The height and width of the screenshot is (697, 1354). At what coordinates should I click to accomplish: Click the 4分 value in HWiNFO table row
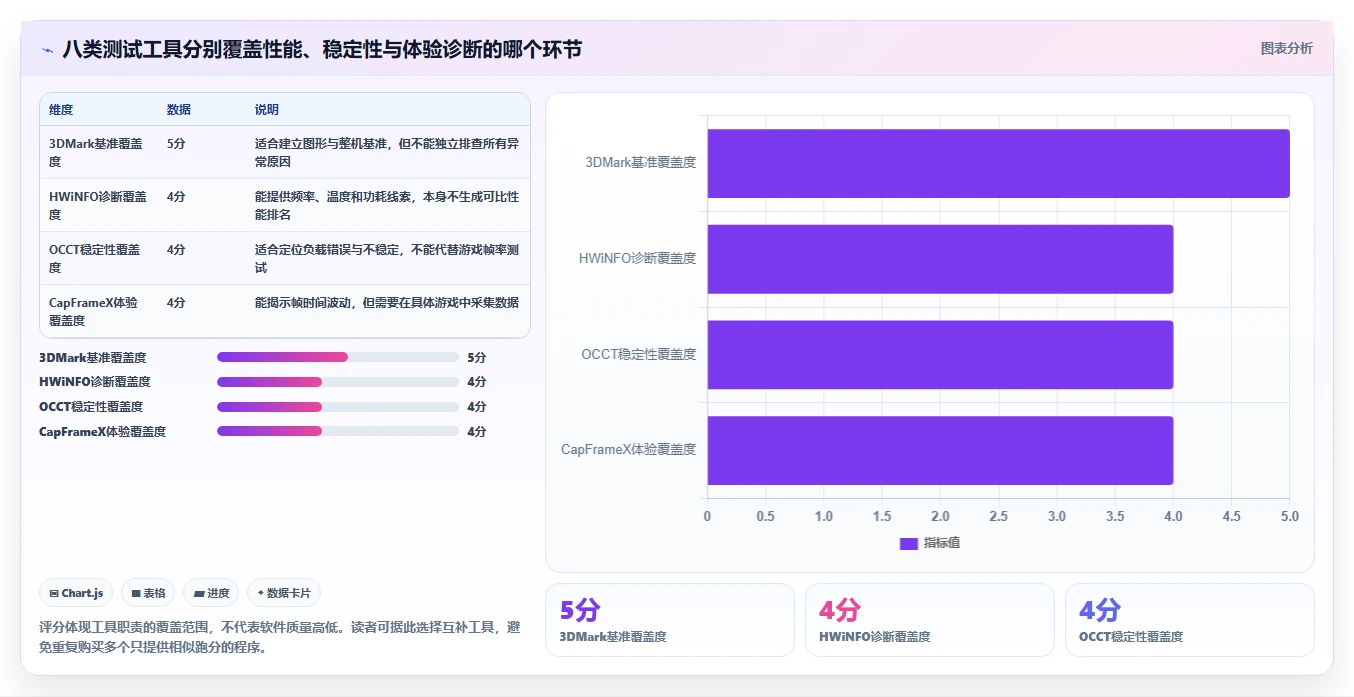(x=176, y=197)
